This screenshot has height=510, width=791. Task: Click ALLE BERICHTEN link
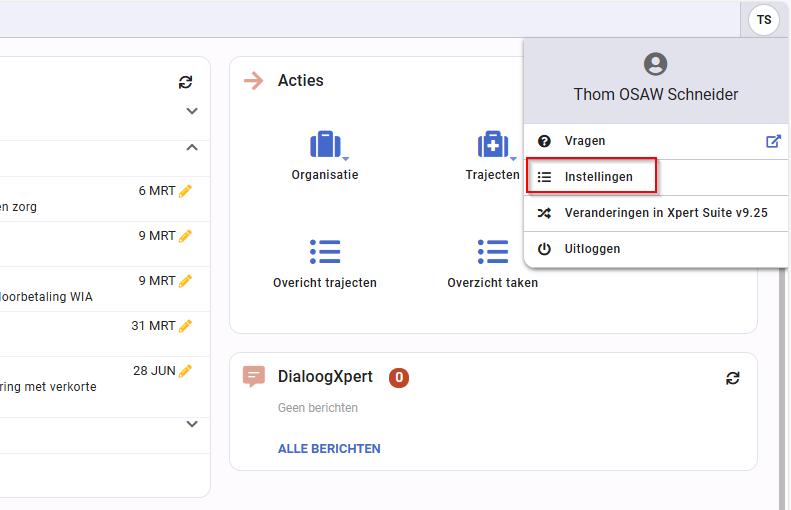tap(329, 449)
